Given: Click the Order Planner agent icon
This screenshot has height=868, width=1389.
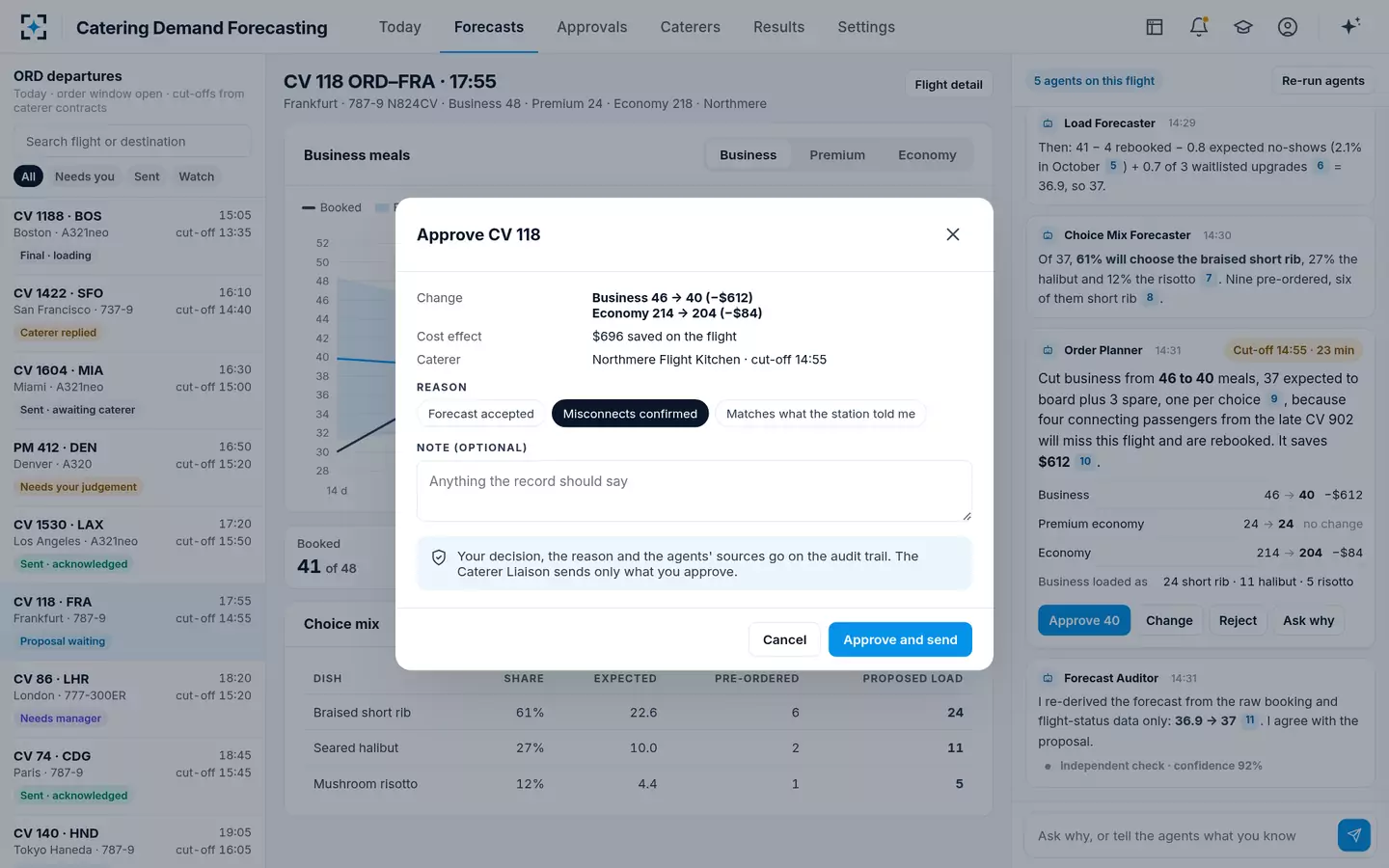Looking at the screenshot, I should click(1048, 350).
